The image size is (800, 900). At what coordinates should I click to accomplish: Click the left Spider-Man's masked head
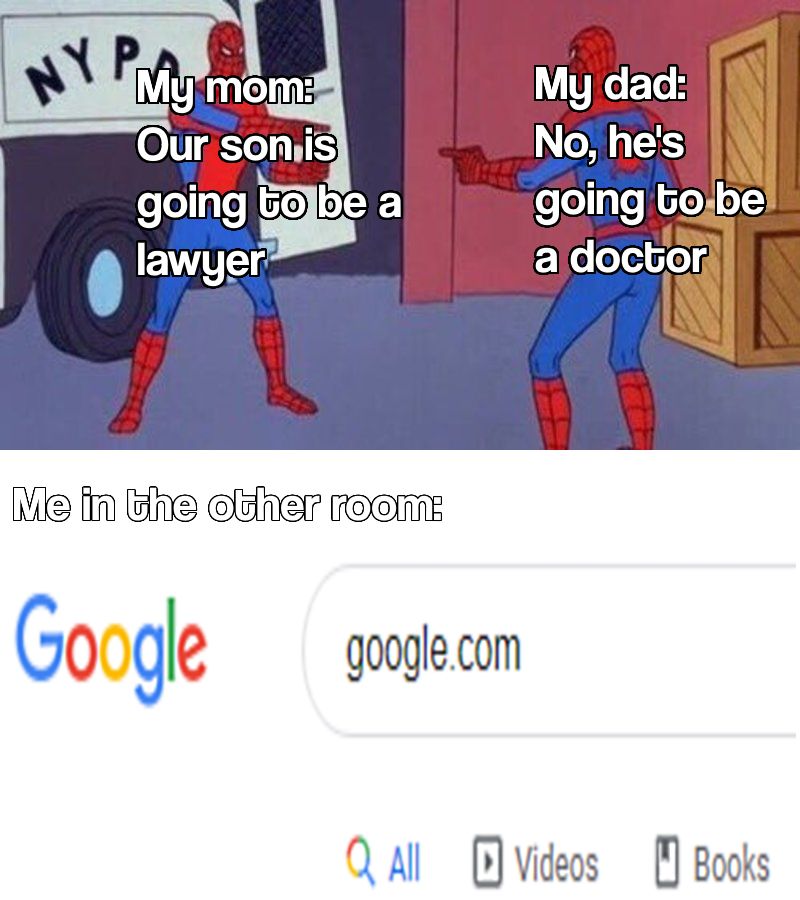tap(226, 46)
